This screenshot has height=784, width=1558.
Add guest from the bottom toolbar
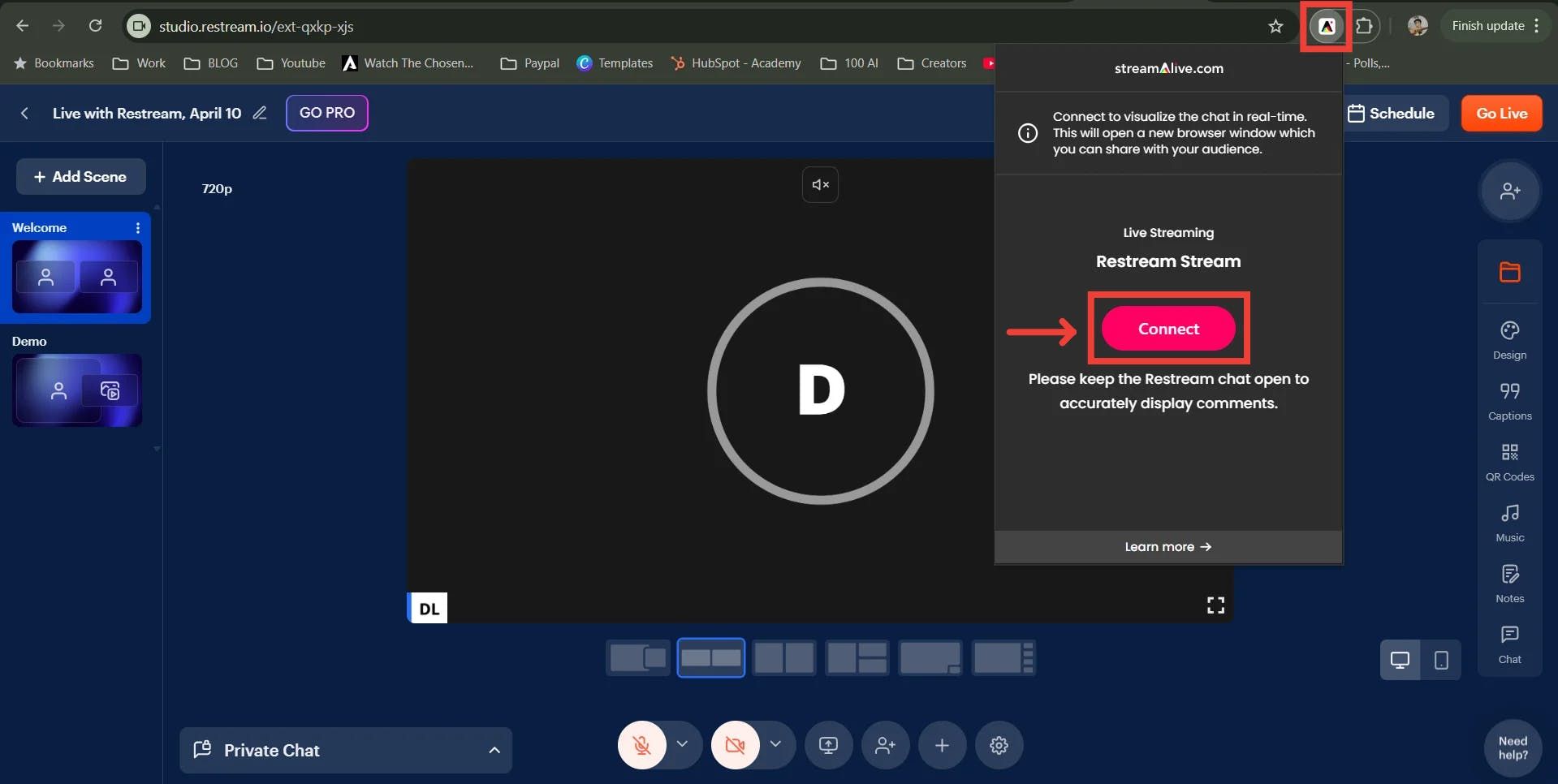(885, 745)
